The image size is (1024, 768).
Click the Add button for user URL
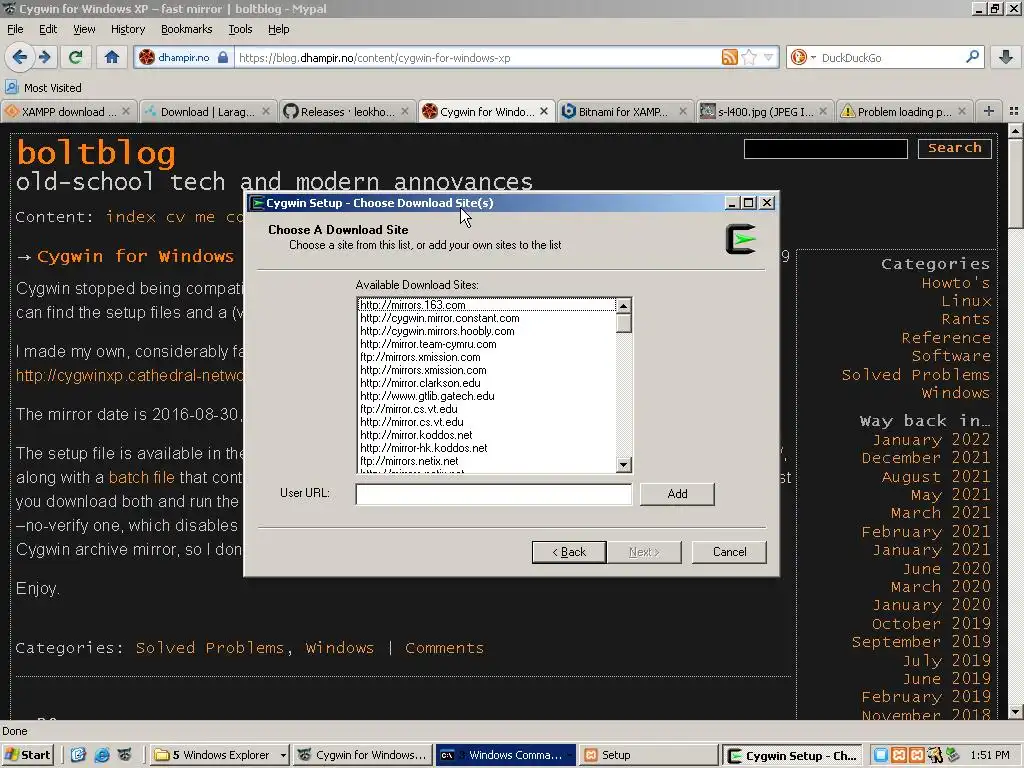pyautogui.click(x=677, y=494)
